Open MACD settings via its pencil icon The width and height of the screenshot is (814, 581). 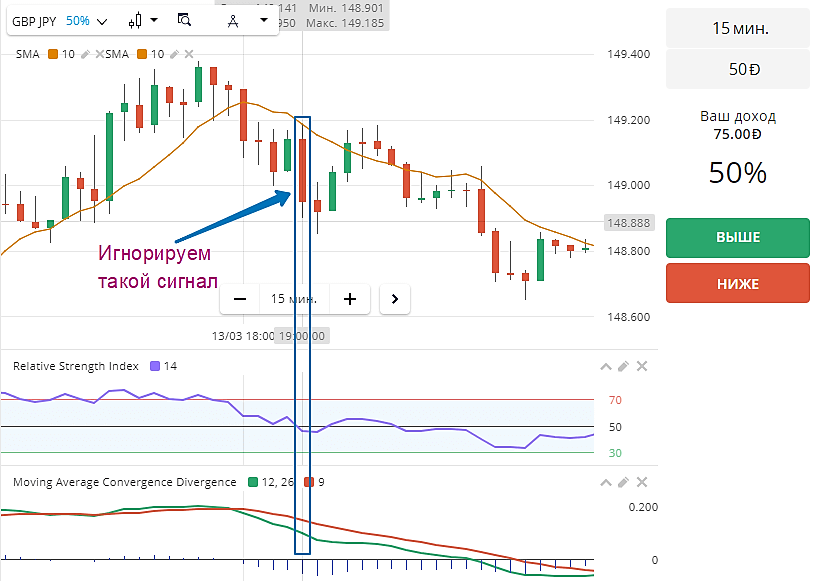pyautogui.click(x=623, y=481)
